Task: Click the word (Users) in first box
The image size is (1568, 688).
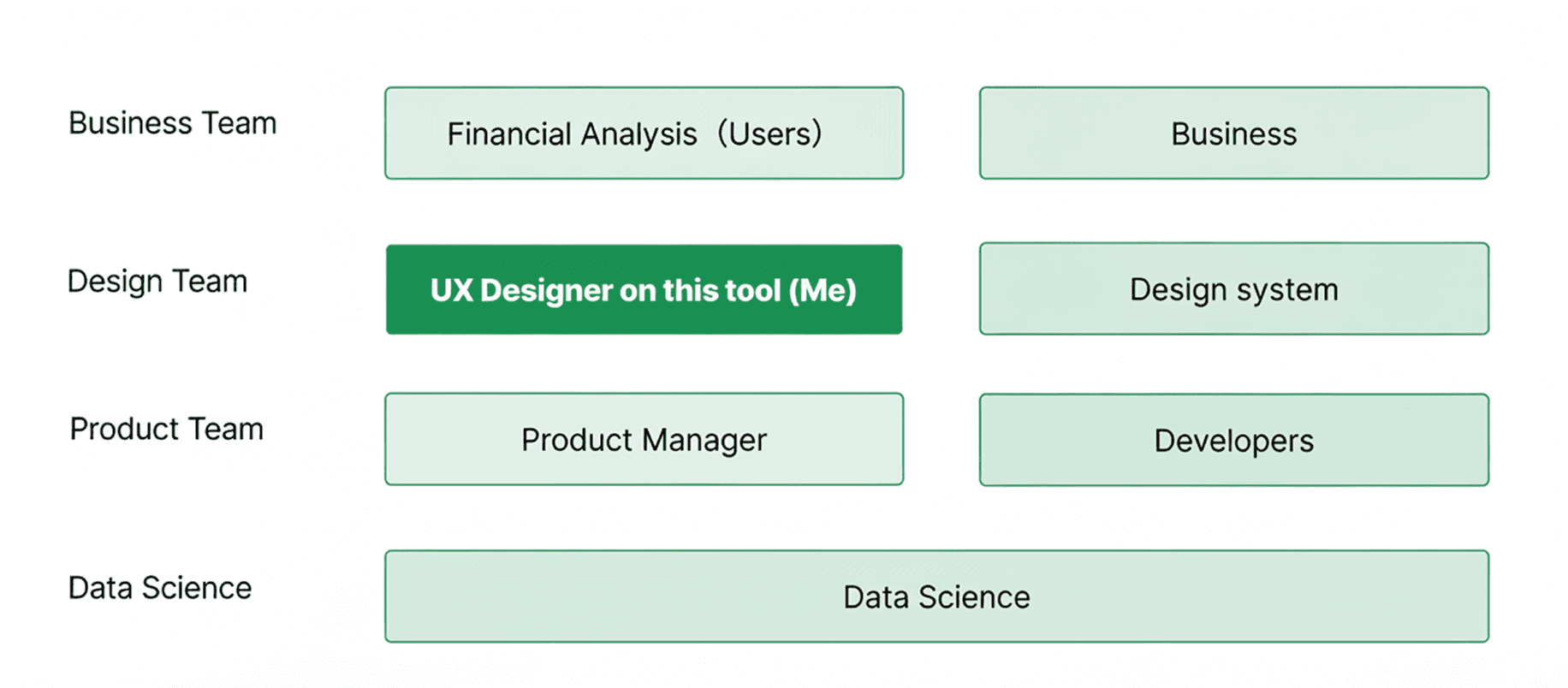Action: pos(769,134)
